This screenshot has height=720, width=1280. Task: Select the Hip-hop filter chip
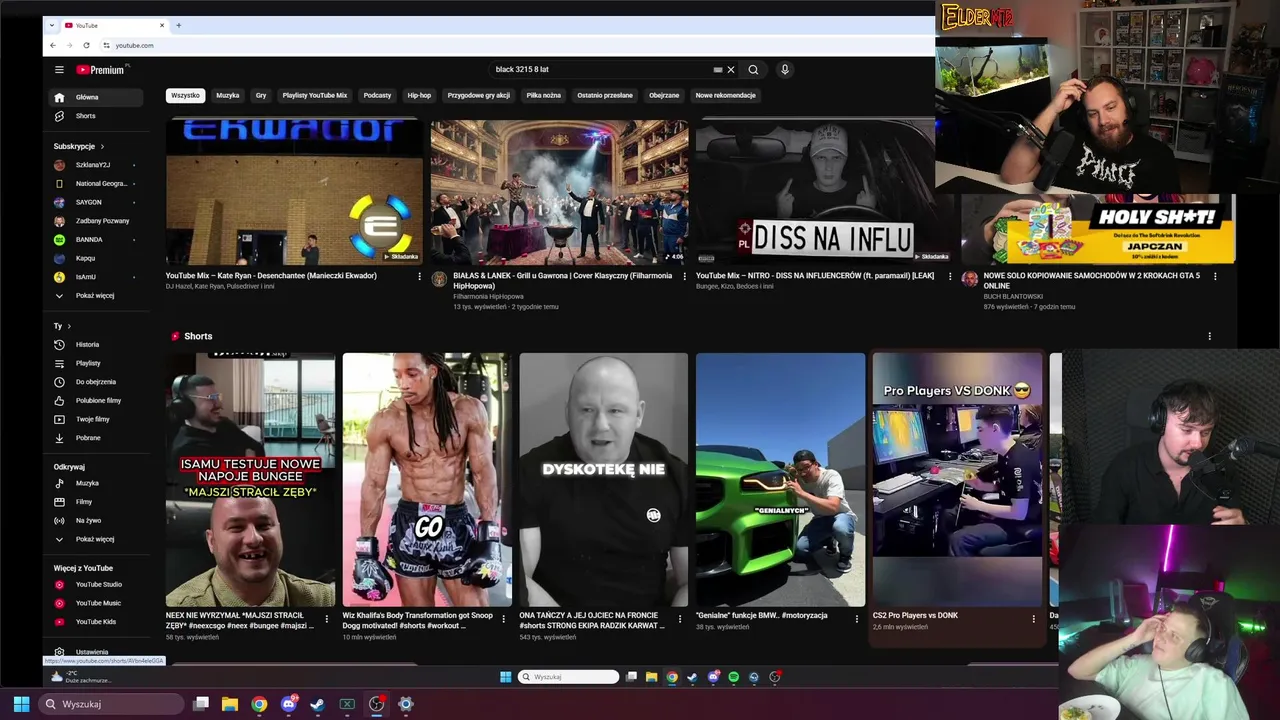pos(419,95)
